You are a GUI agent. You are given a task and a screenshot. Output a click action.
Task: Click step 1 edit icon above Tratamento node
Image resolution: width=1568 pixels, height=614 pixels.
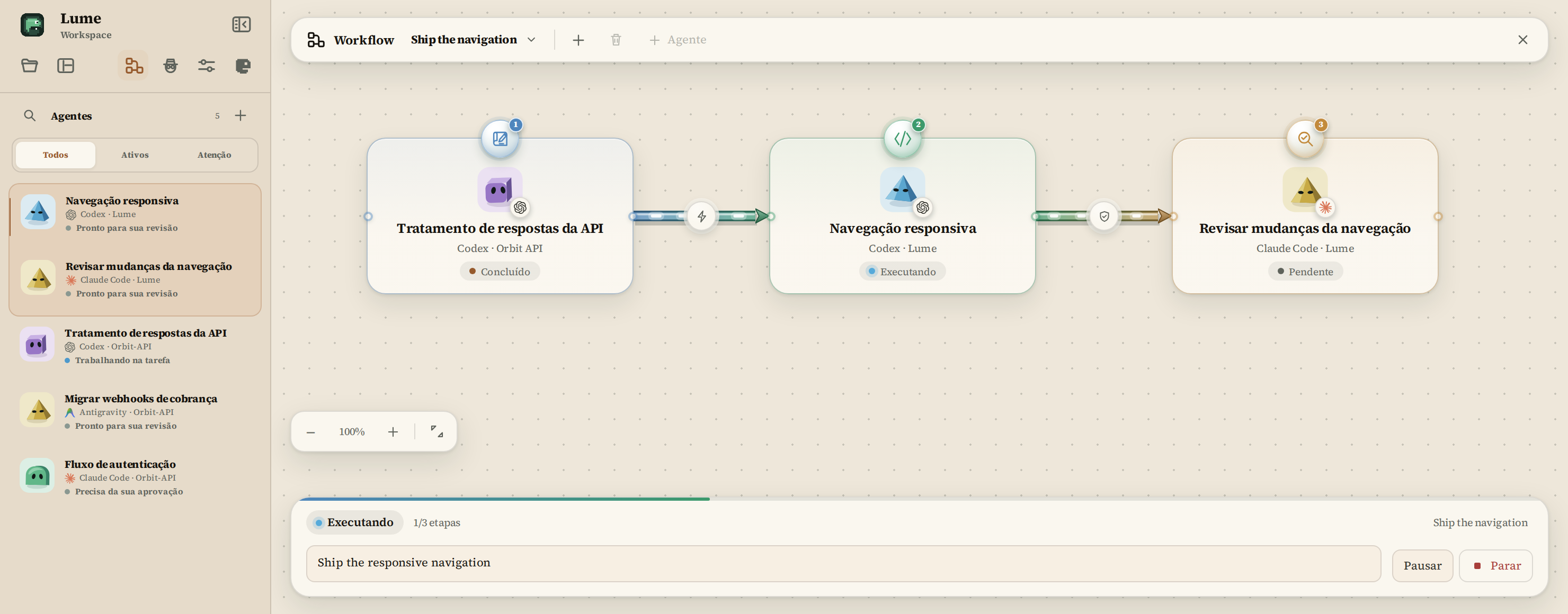tap(500, 139)
